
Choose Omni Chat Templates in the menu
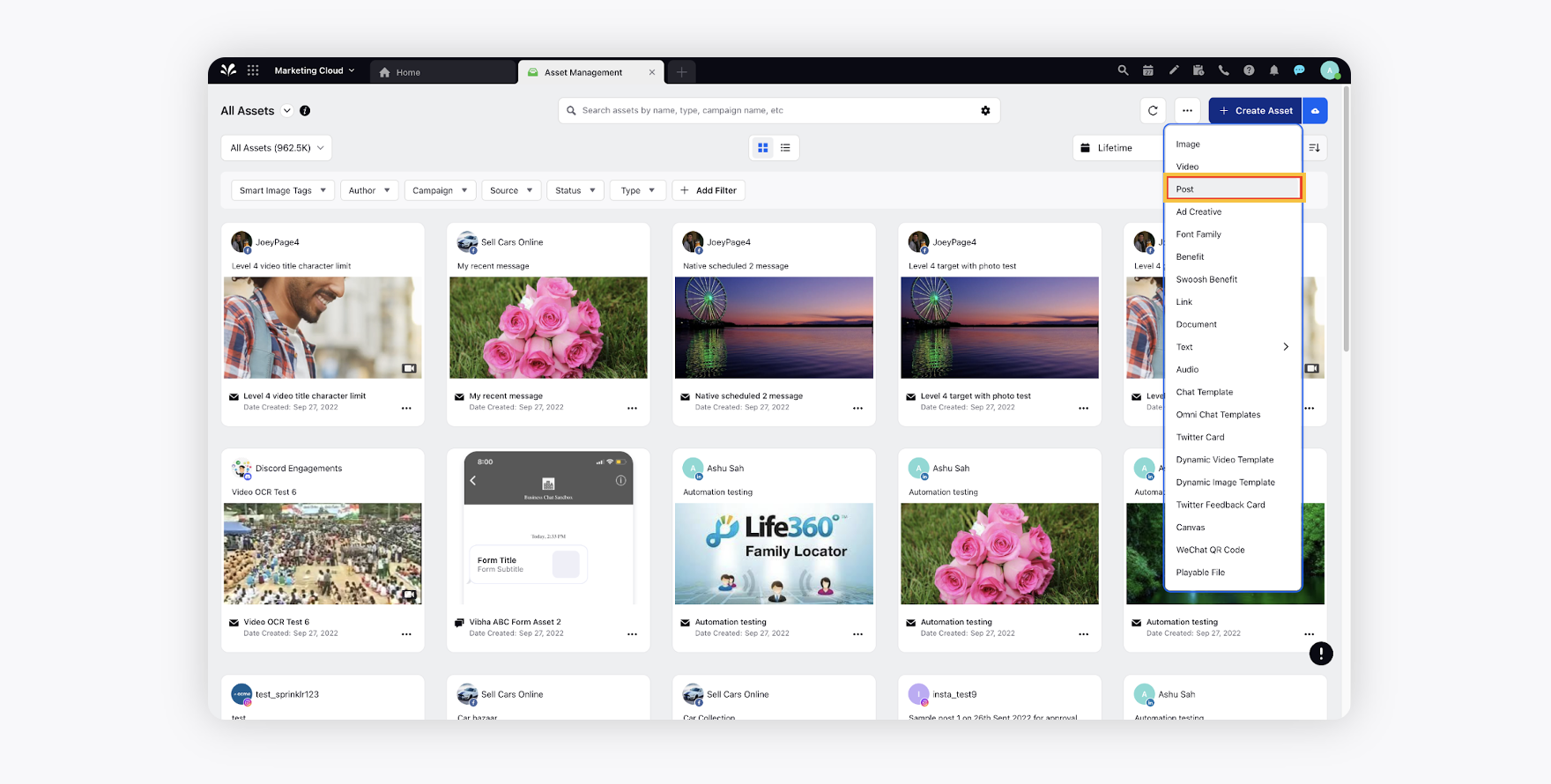click(1233, 415)
